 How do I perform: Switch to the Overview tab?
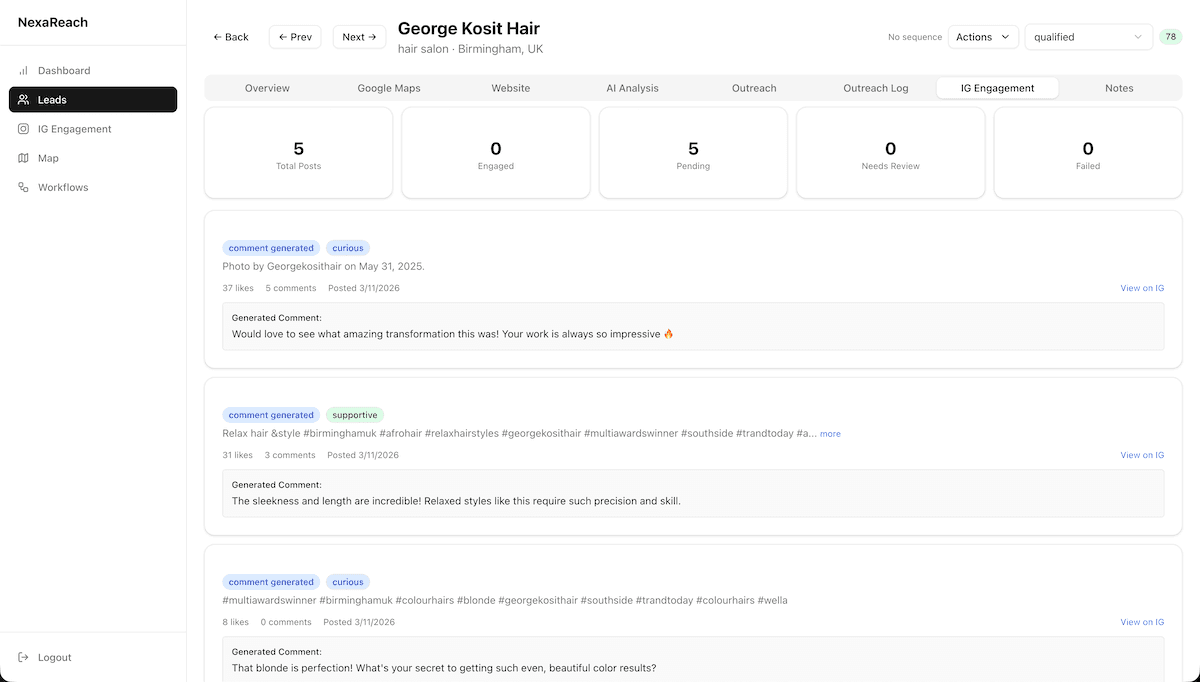click(x=267, y=88)
